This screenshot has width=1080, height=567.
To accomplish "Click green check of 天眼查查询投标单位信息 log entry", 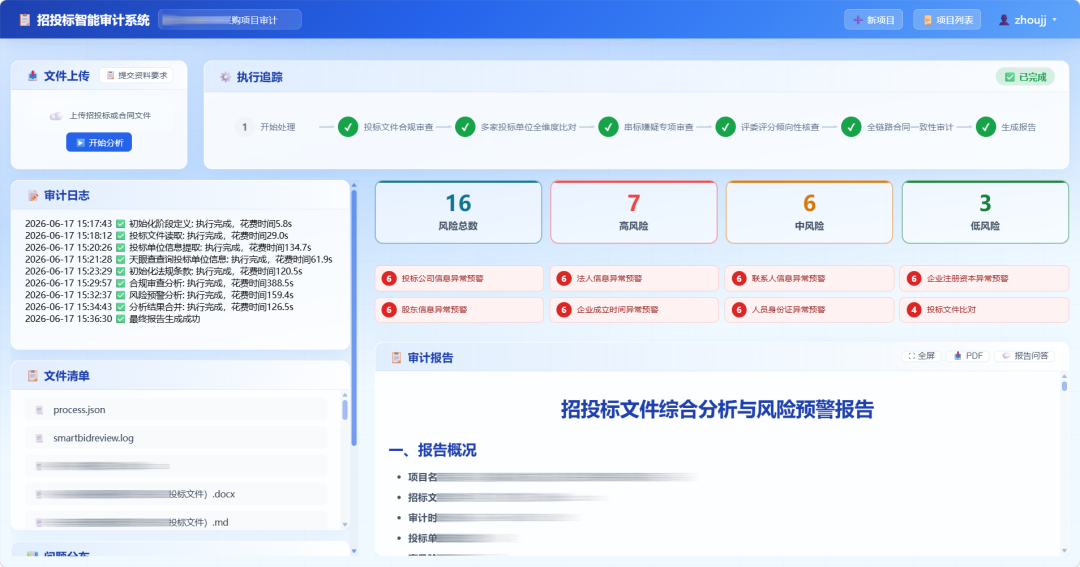I will [x=121, y=260].
